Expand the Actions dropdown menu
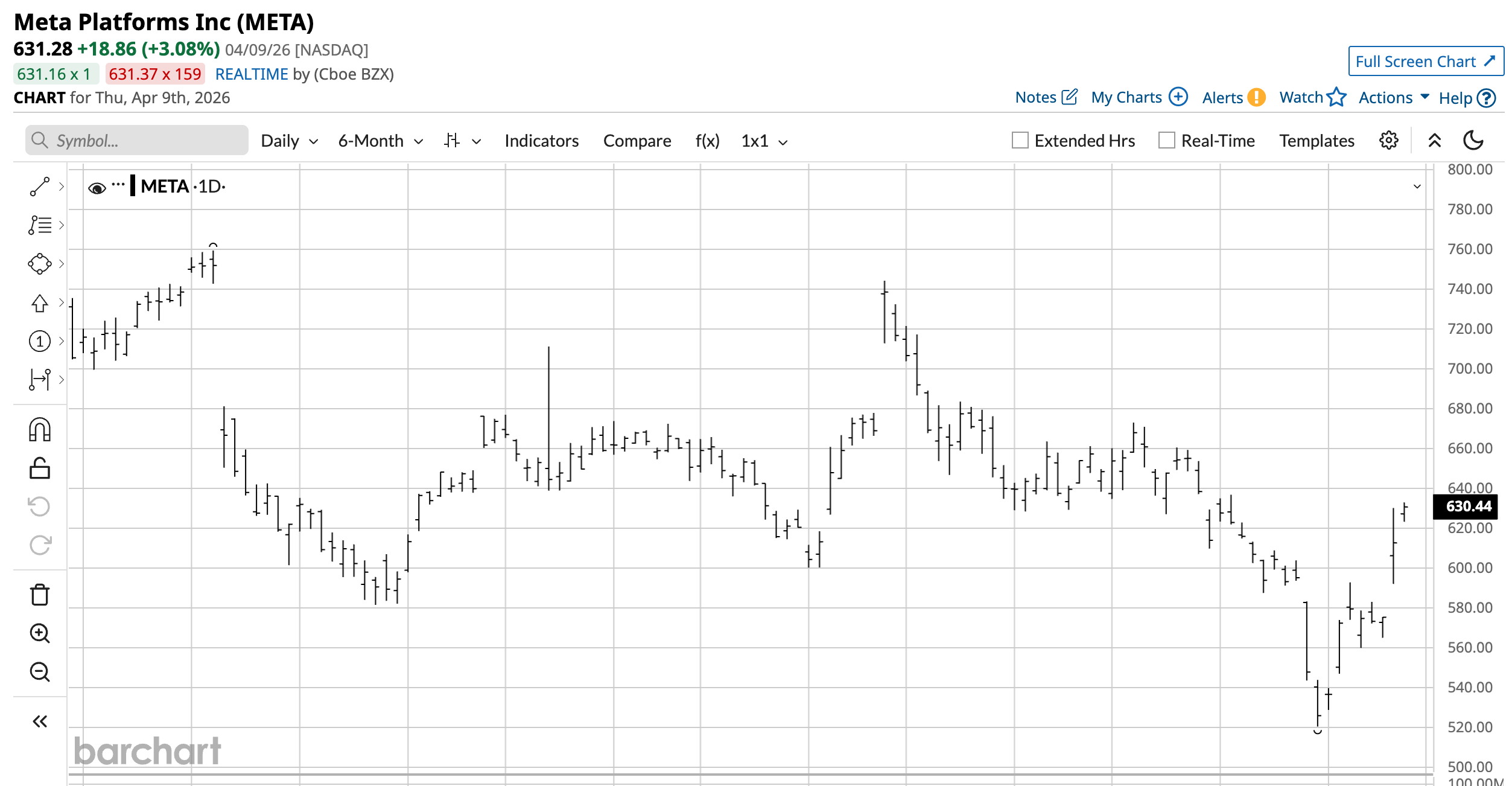Viewport: 1512px width, 786px height. [x=1393, y=98]
